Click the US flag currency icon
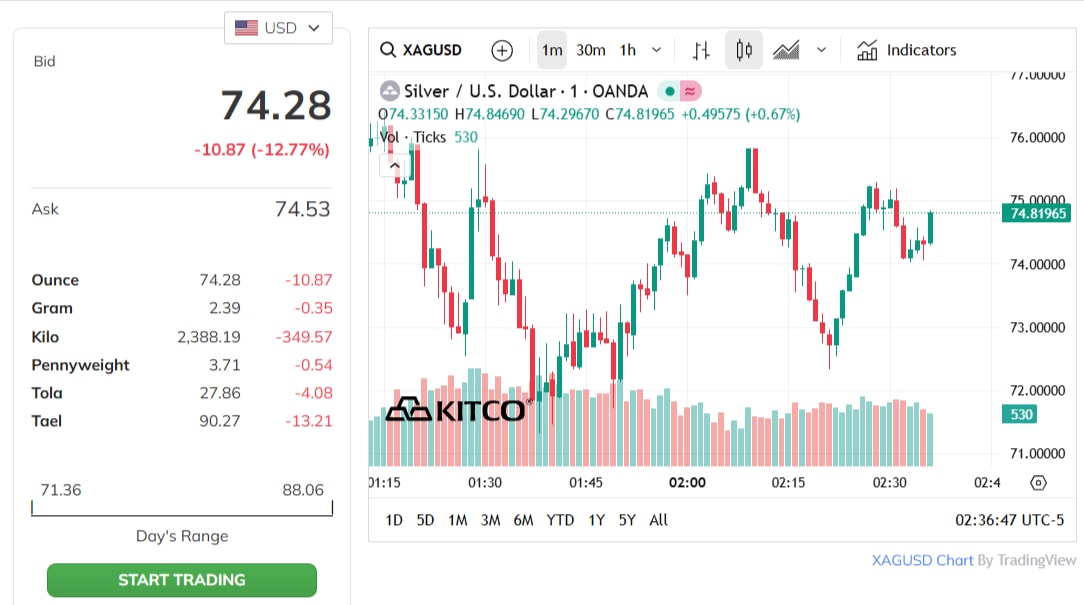This screenshot has width=1084, height=605. pos(246,28)
